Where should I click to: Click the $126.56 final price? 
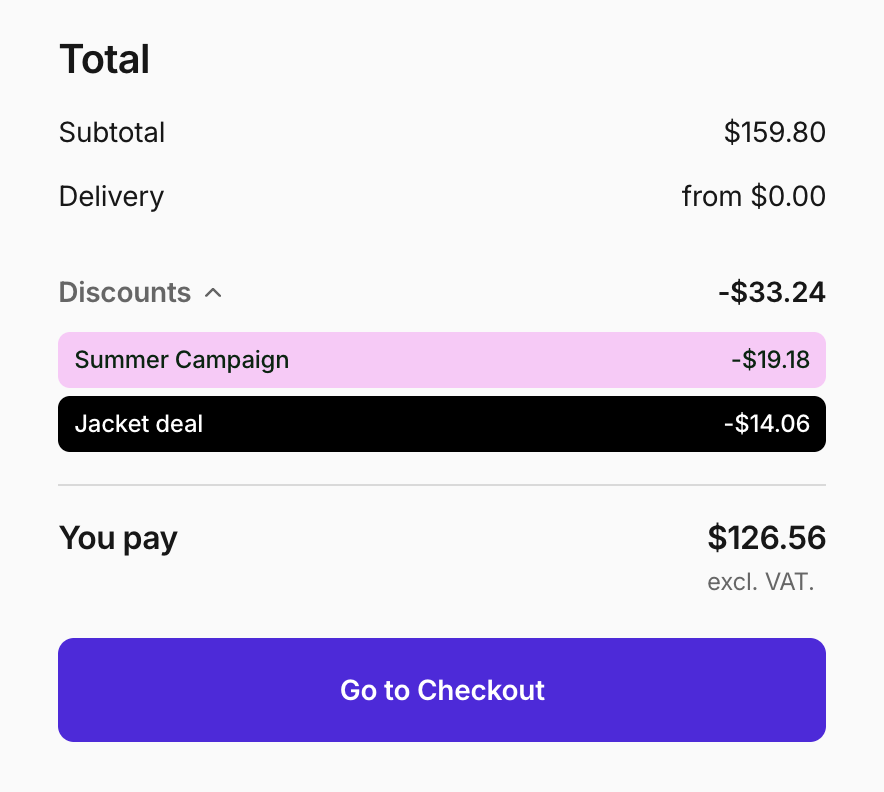pos(766,538)
